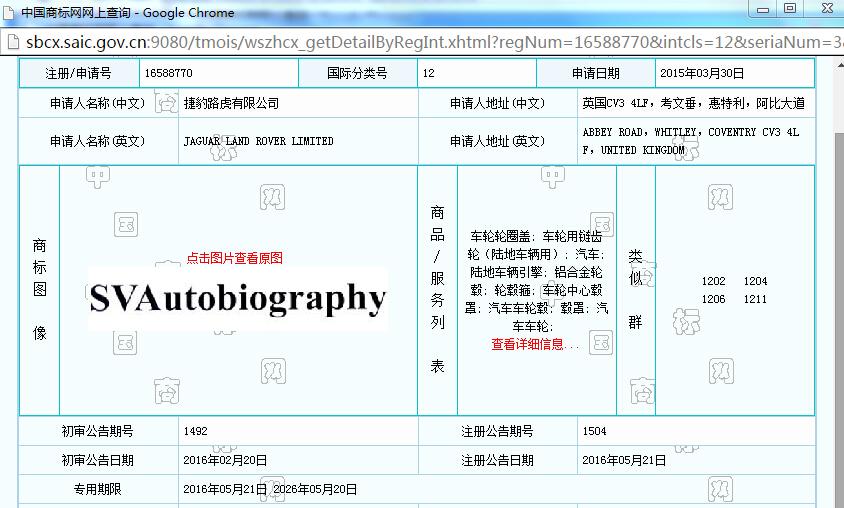The image size is (844, 508).
Task: Click registration announcement issue number 1504
Action: point(593,431)
